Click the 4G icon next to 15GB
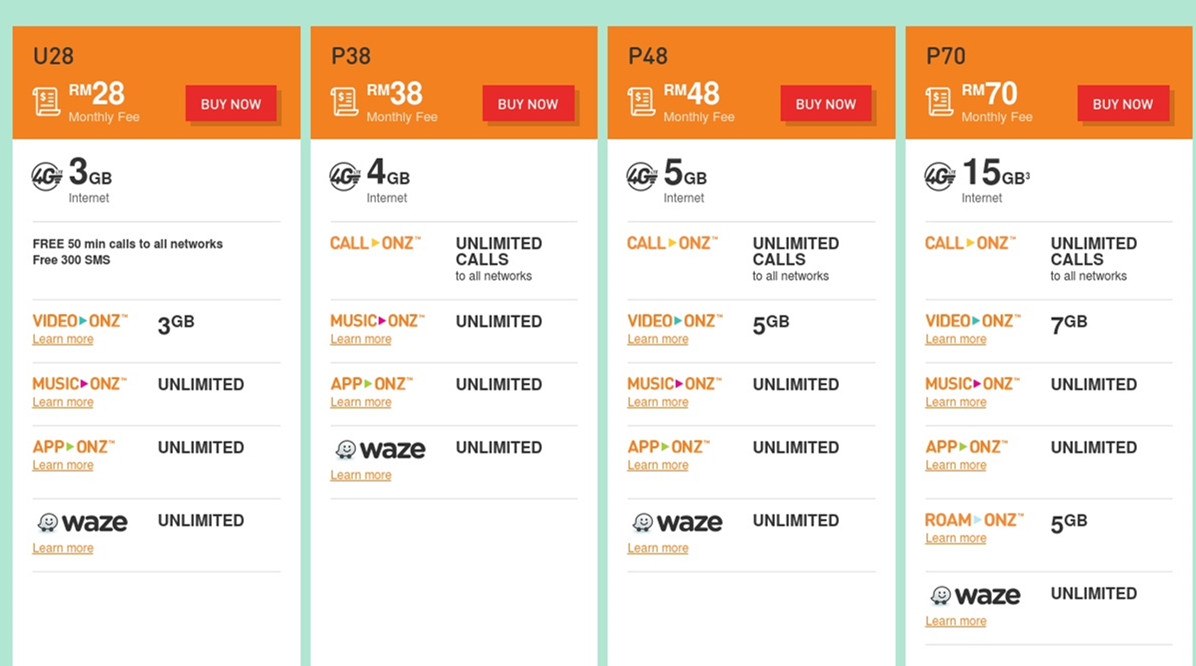1196x666 pixels. (939, 176)
